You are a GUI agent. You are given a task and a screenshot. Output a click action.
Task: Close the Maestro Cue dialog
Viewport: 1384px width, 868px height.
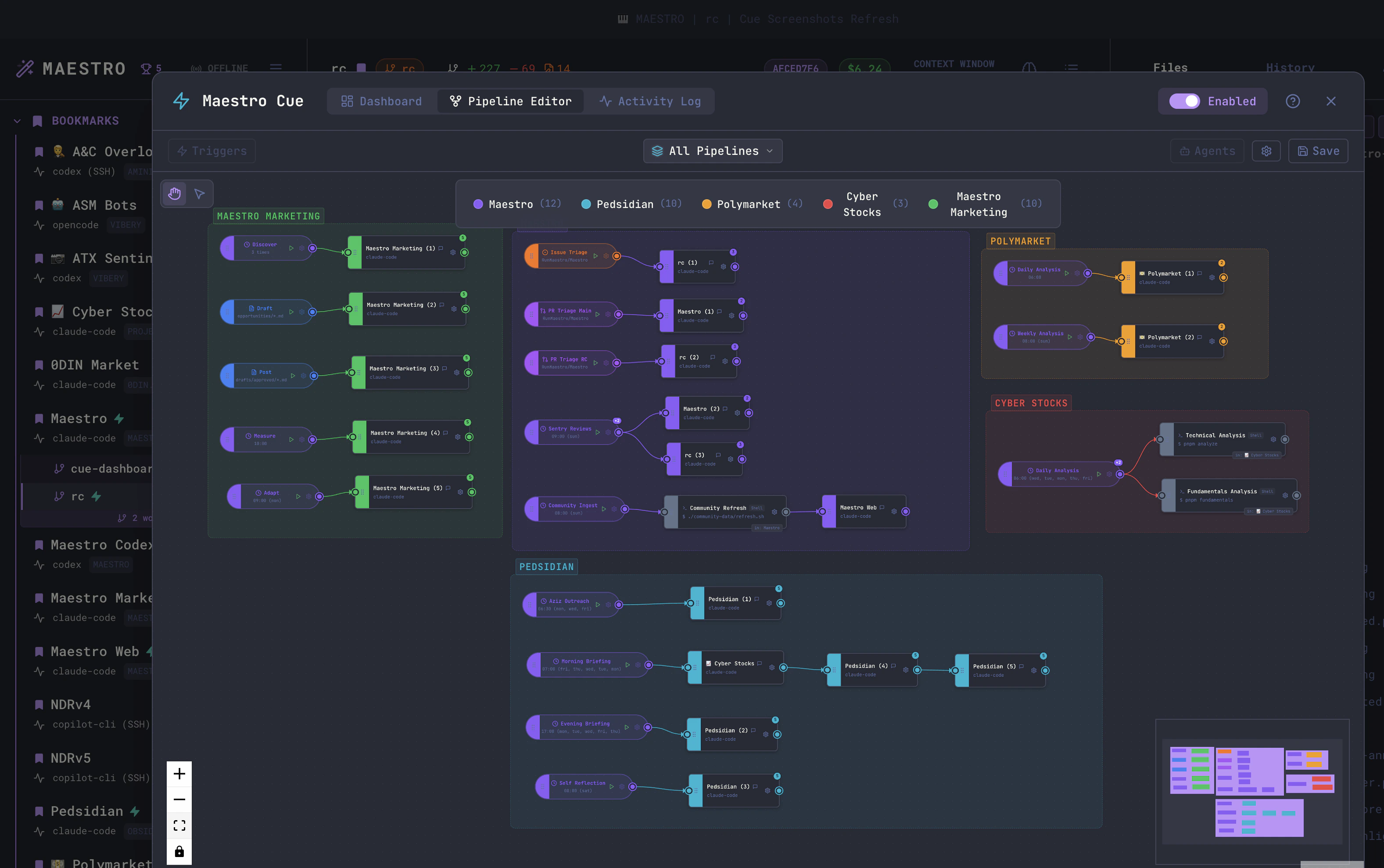[1331, 102]
